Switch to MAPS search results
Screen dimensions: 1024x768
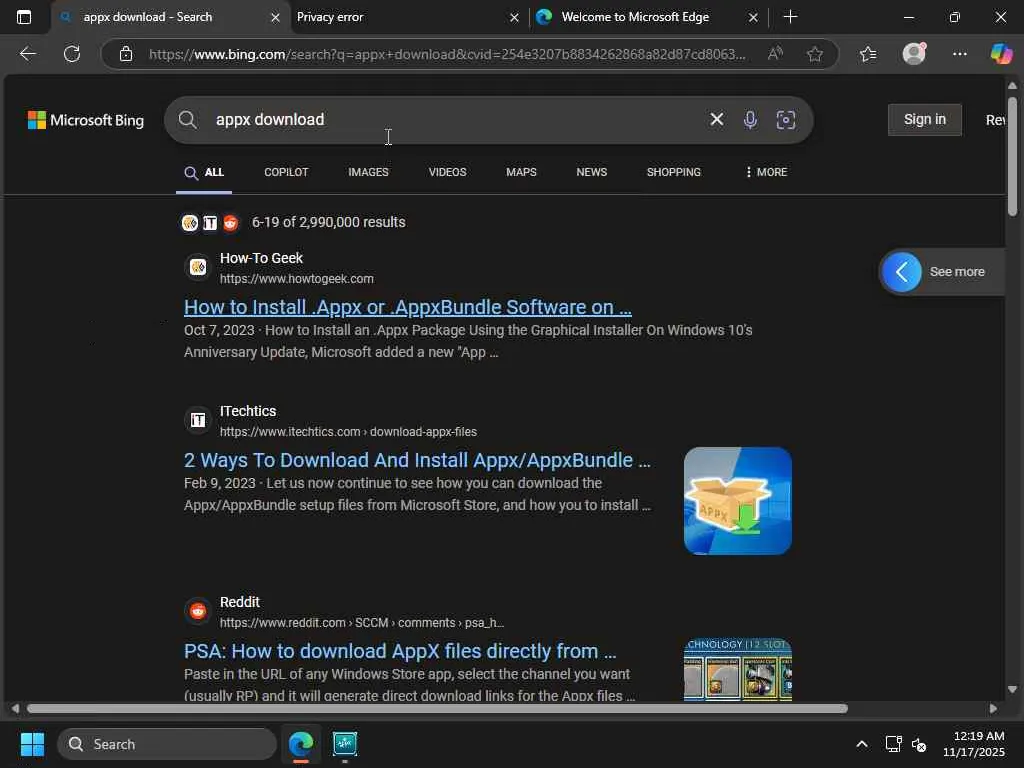(521, 172)
